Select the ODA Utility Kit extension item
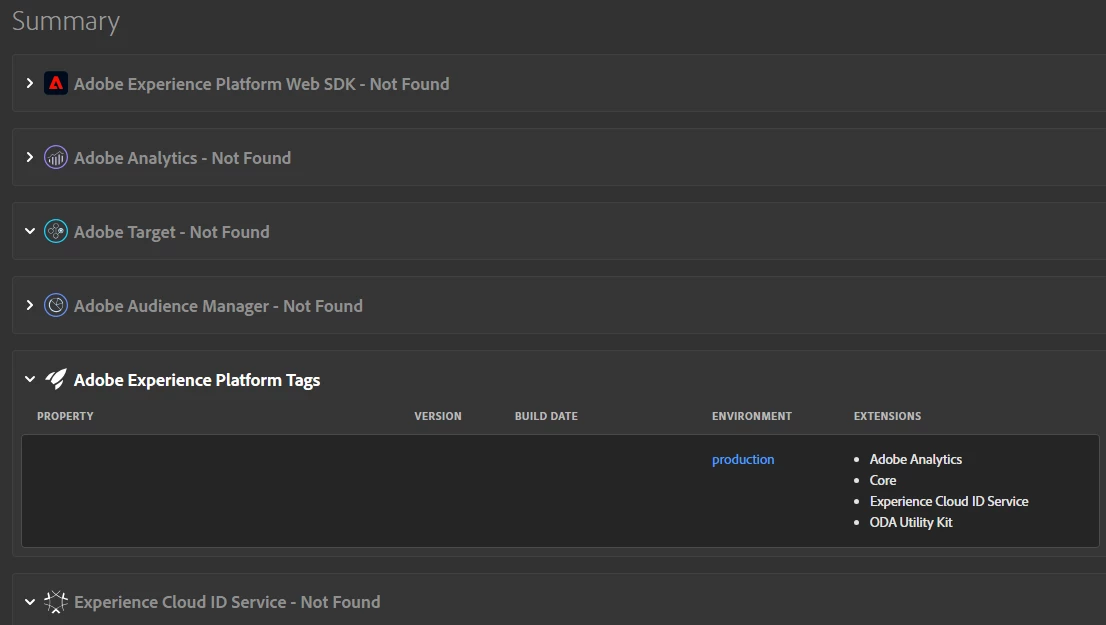 (911, 523)
